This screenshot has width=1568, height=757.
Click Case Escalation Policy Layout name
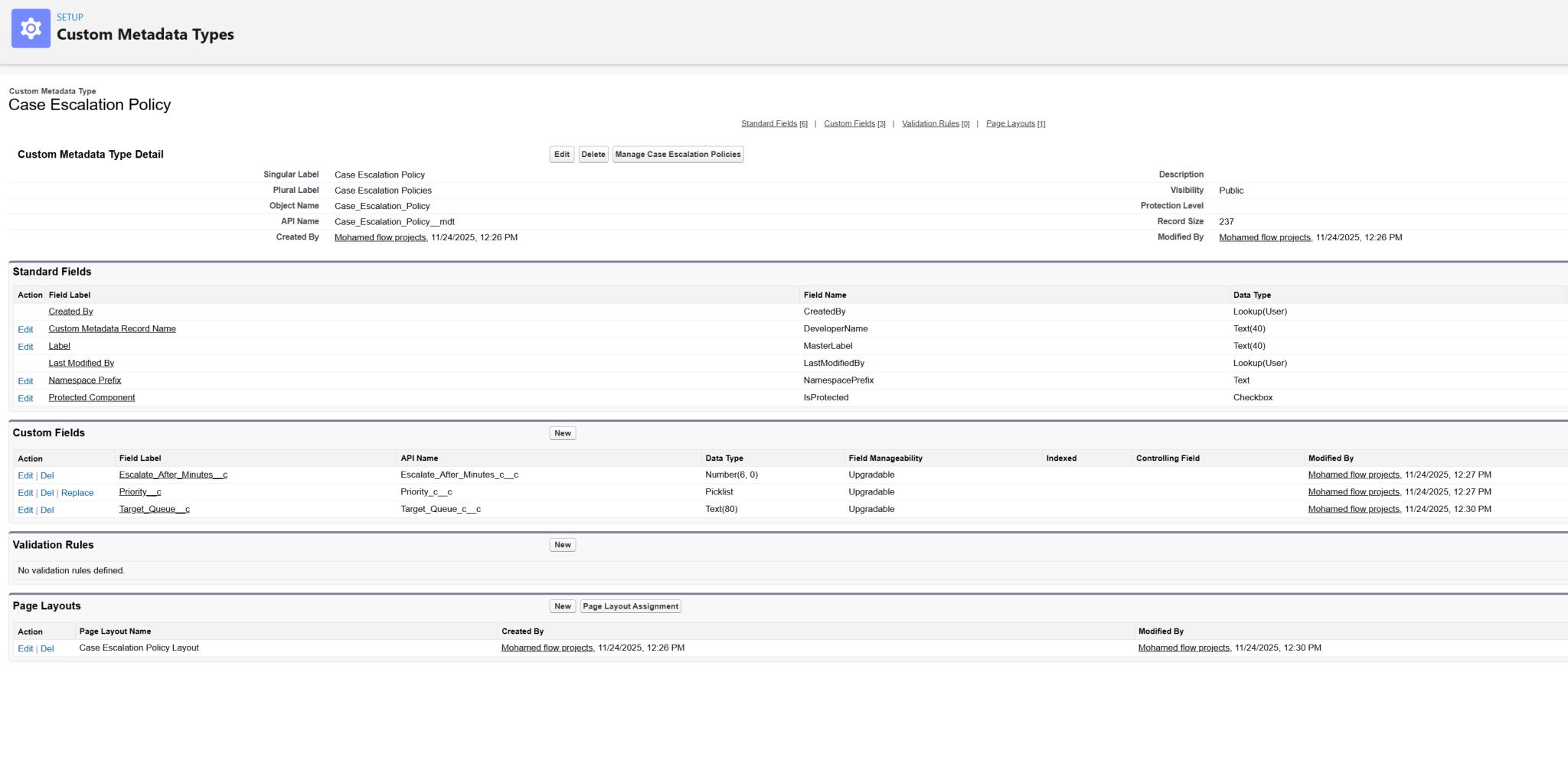(139, 648)
